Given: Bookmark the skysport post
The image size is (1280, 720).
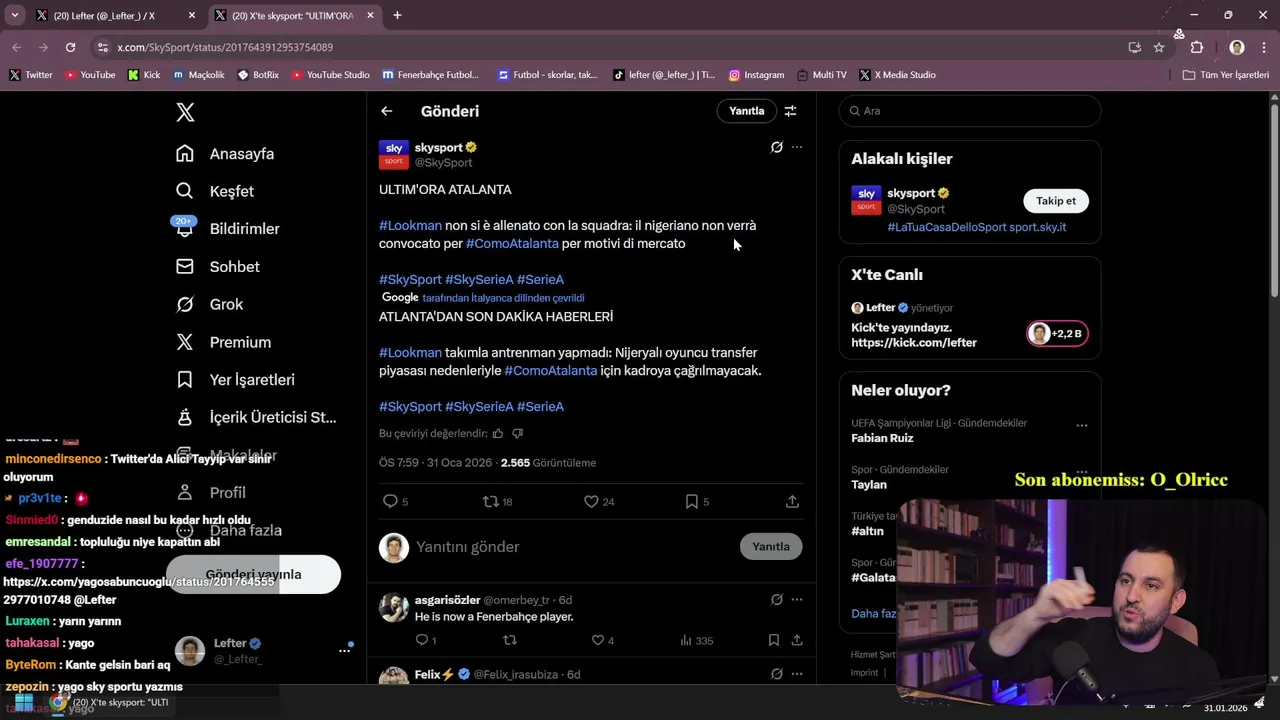Looking at the screenshot, I should [697, 501].
